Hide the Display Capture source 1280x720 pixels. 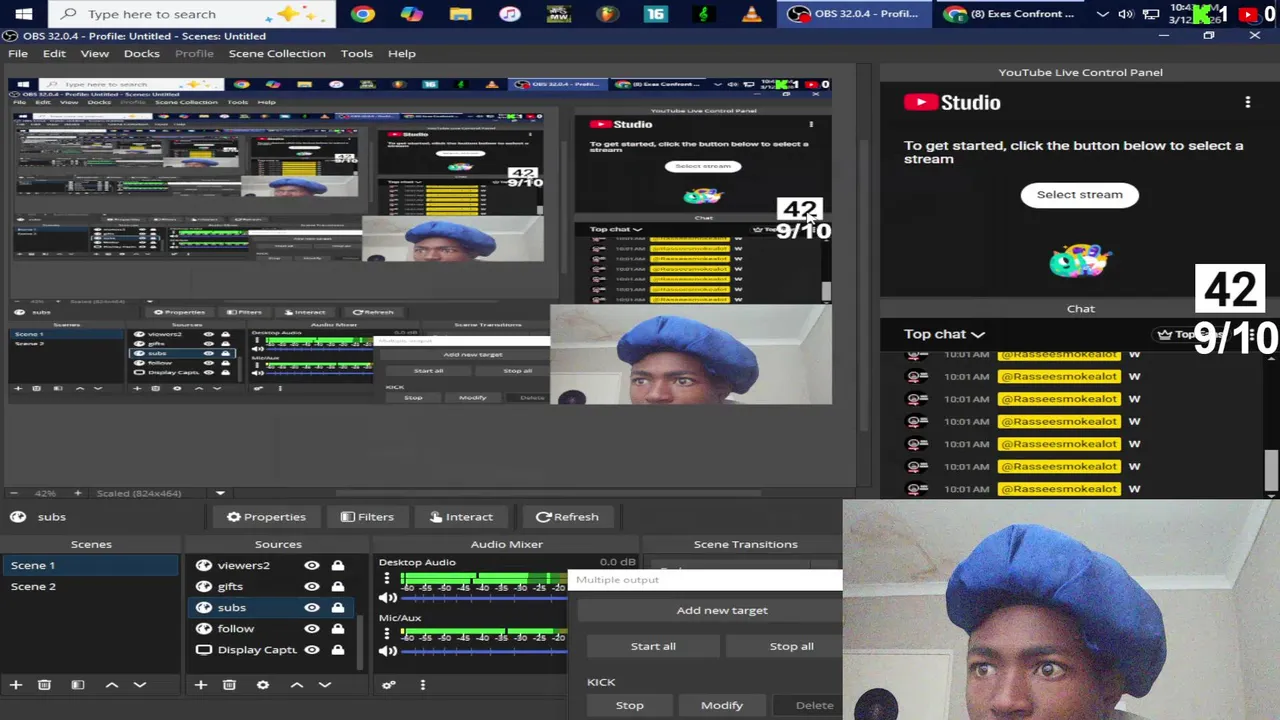[312, 649]
